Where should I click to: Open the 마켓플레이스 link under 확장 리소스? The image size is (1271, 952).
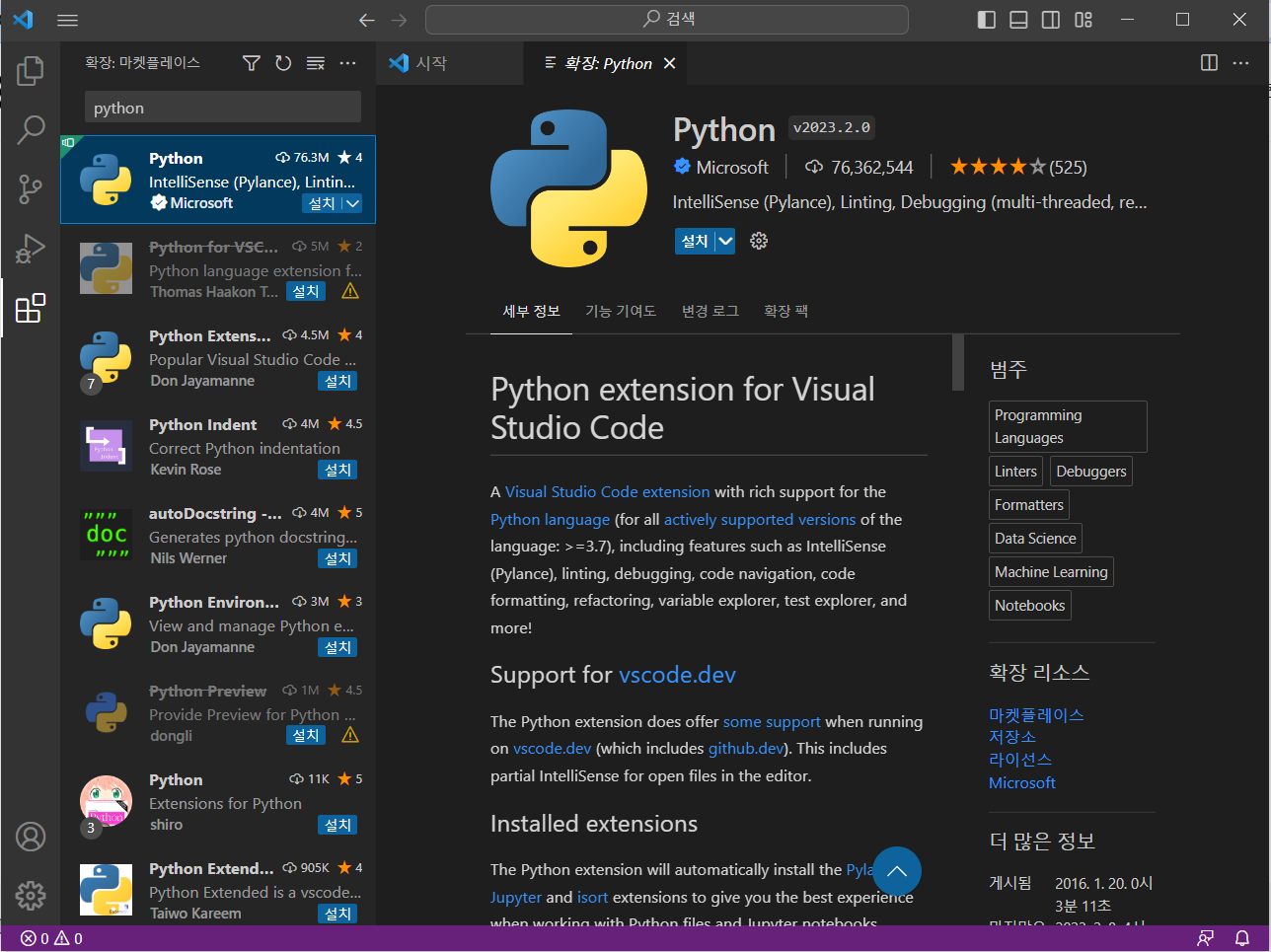tap(1036, 713)
